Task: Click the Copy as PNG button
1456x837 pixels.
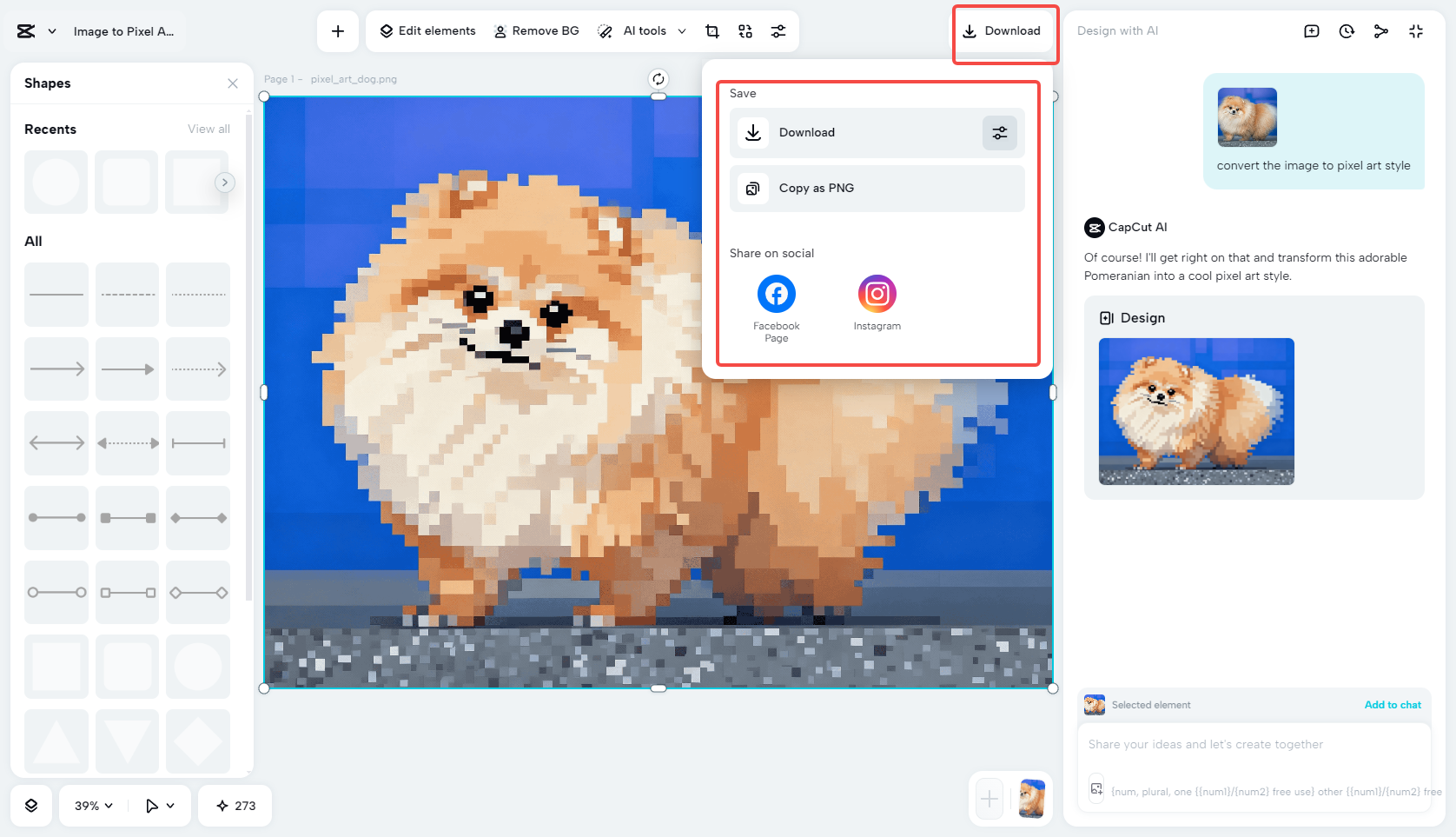Action: pyautogui.click(x=876, y=188)
